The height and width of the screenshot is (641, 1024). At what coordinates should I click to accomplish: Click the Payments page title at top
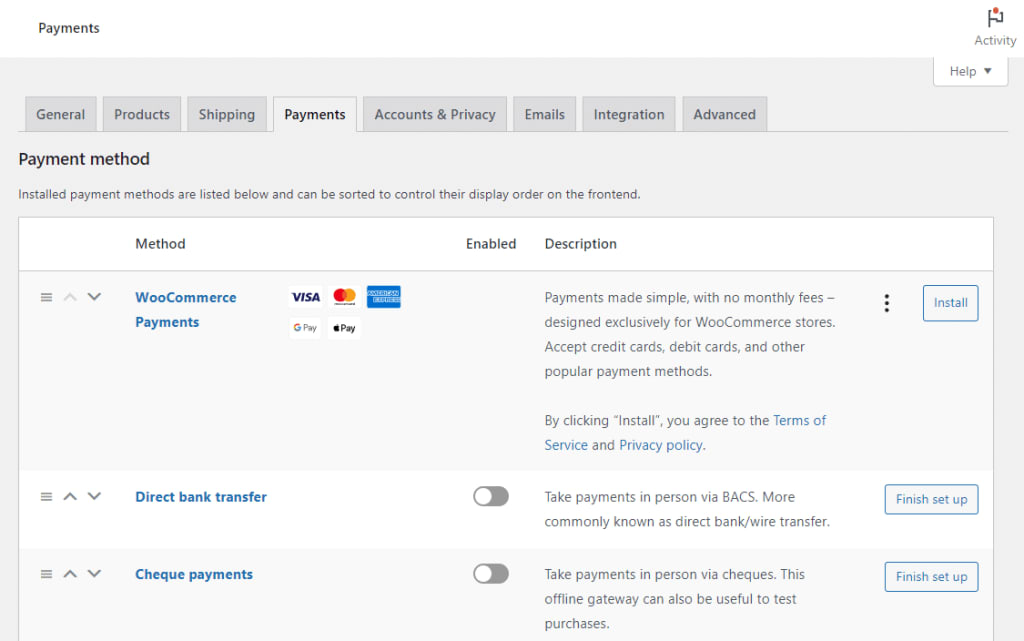click(x=69, y=28)
